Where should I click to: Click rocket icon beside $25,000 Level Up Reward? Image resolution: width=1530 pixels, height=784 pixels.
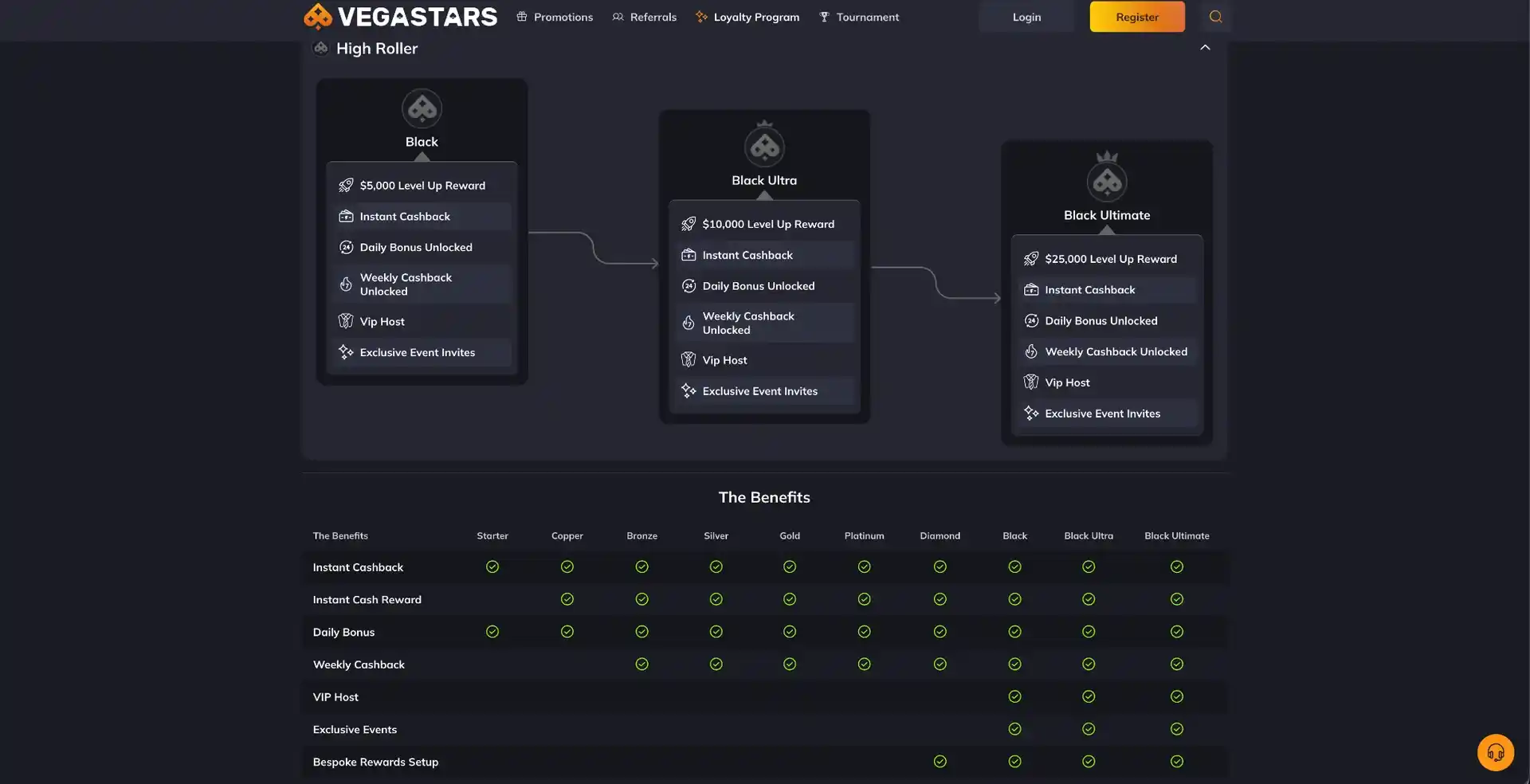(1031, 259)
